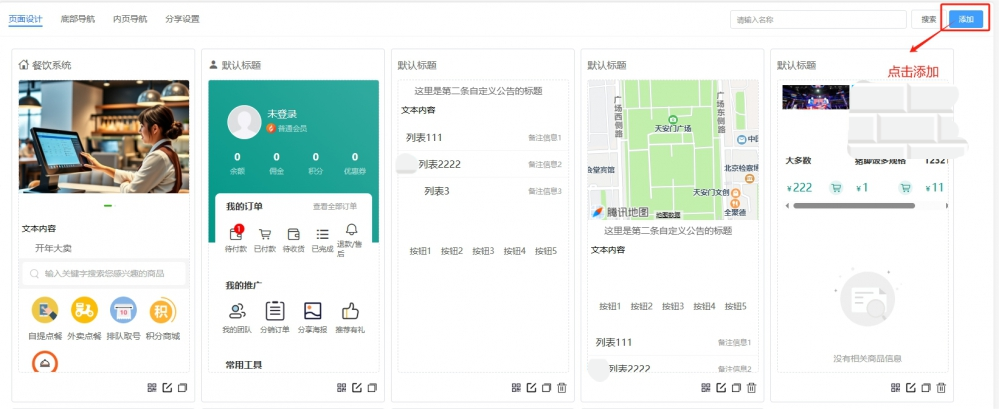Click the 分享海报 icon
This screenshot has width=999, height=409.
tap(312, 311)
